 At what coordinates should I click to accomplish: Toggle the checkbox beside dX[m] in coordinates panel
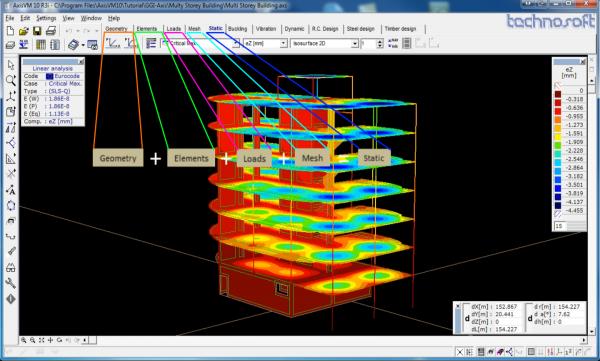tap(466, 307)
